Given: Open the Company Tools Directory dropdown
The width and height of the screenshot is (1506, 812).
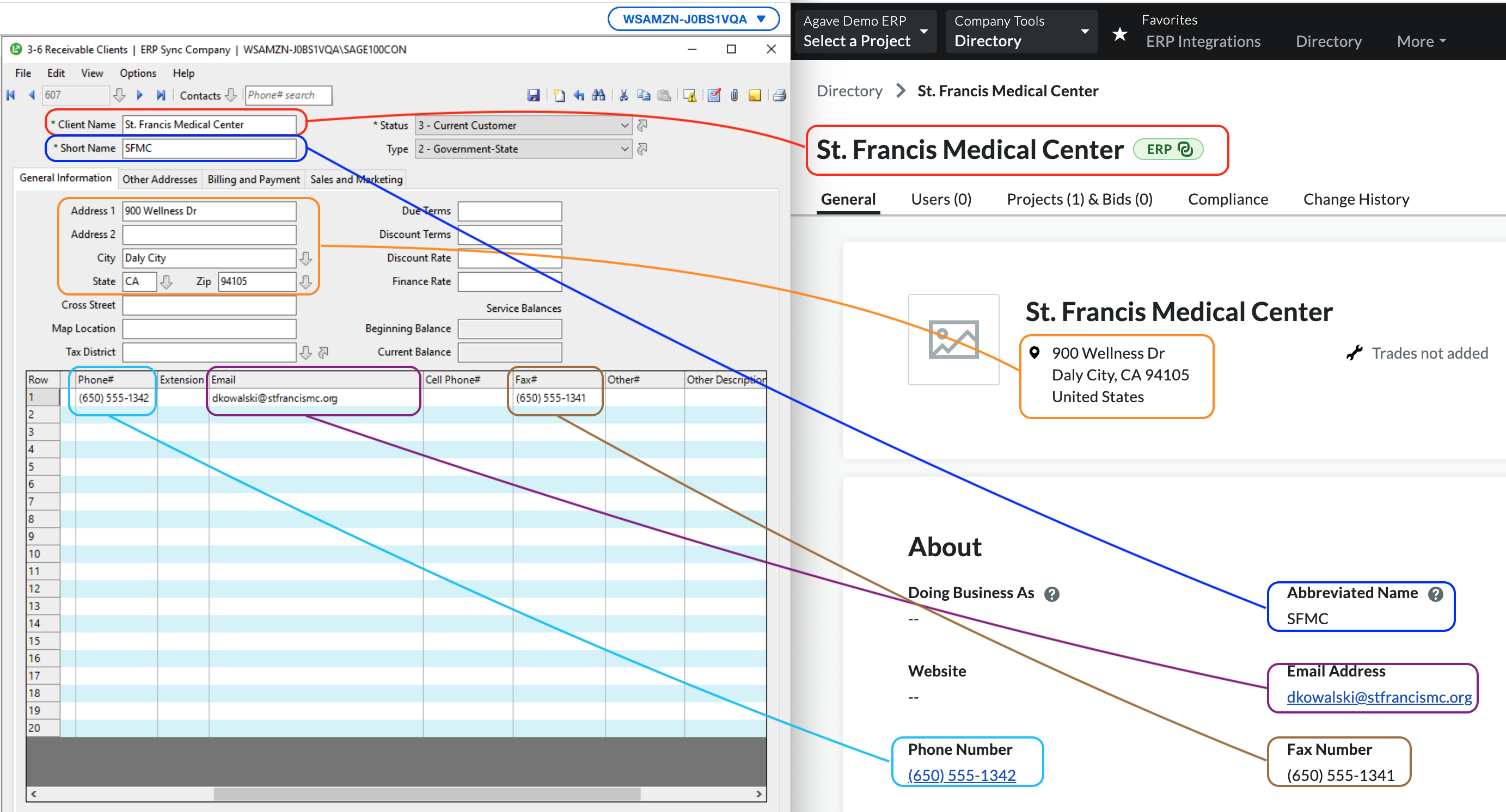Looking at the screenshot, I should 1021,32.
